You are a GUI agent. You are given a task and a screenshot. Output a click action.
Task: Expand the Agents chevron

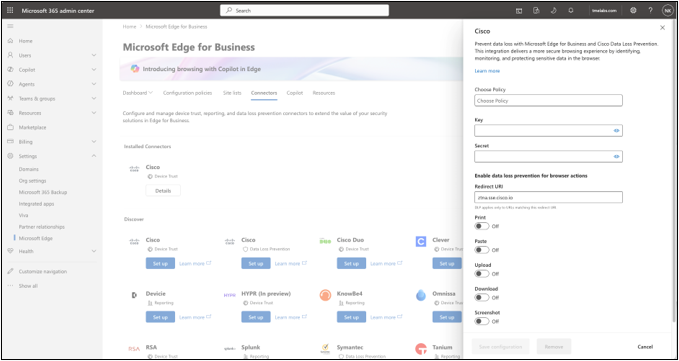click(94, 84)
